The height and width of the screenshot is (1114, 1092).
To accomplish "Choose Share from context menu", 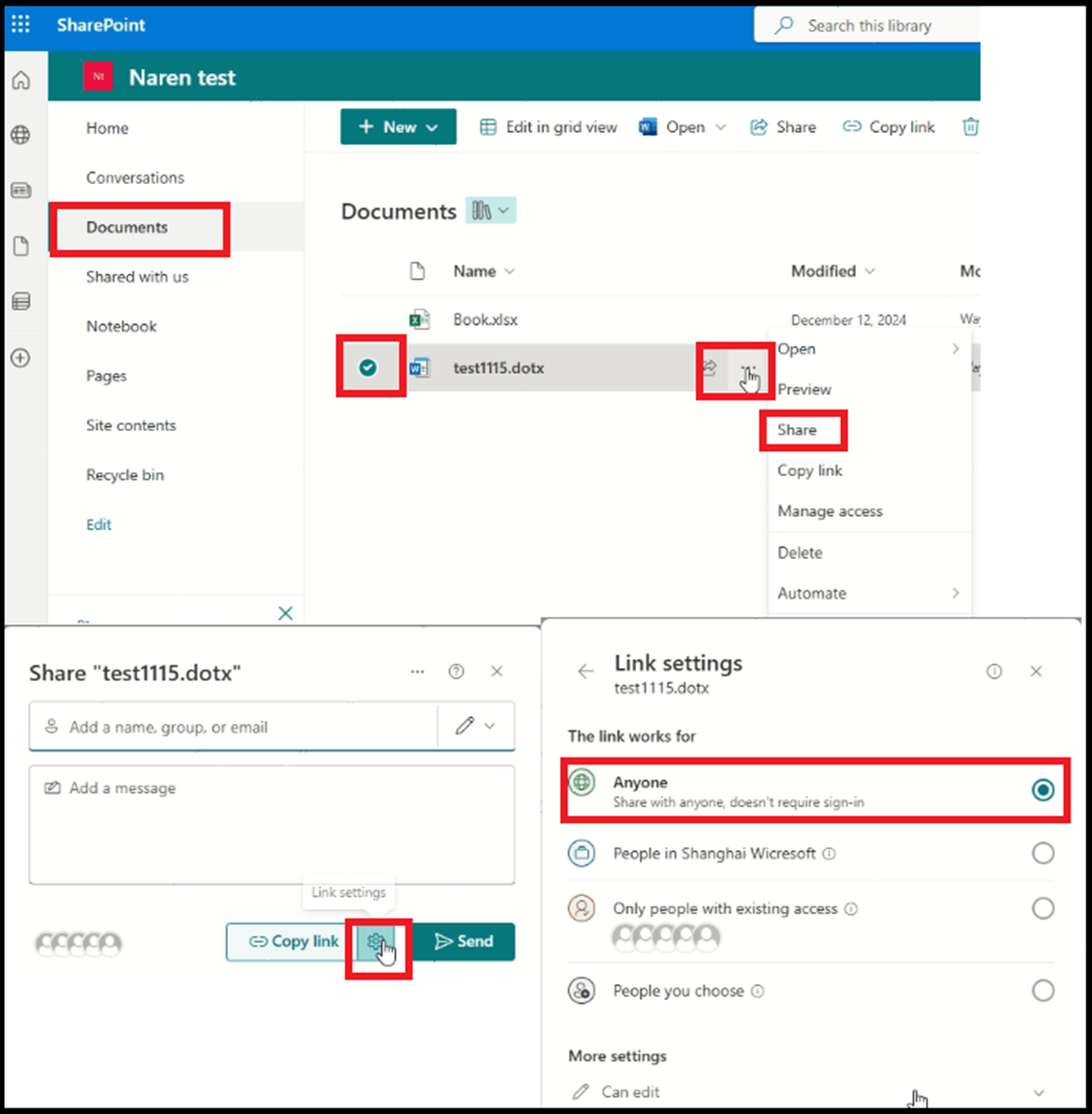I will point(796,430).
